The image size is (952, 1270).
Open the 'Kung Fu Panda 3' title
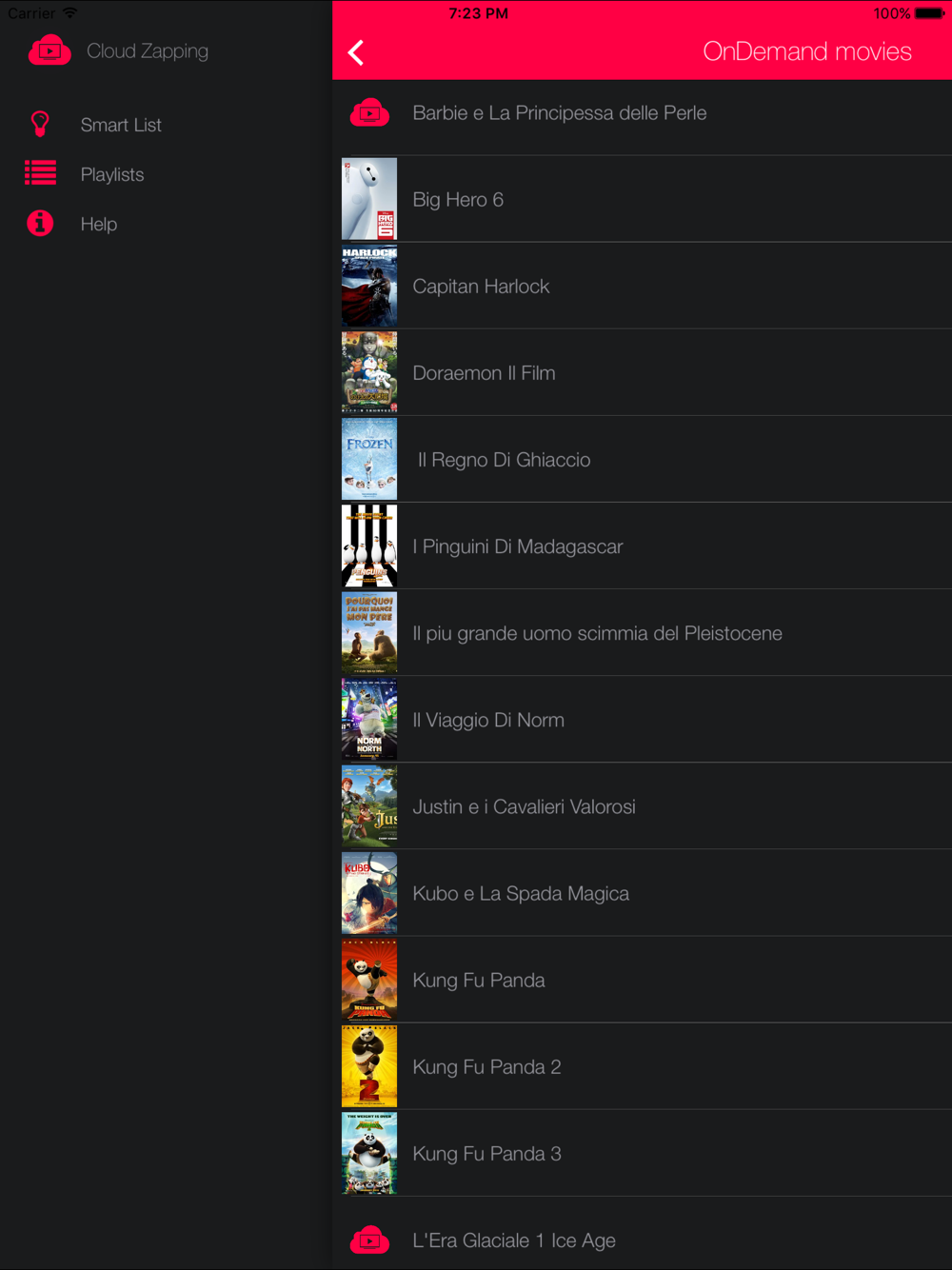486,1154
